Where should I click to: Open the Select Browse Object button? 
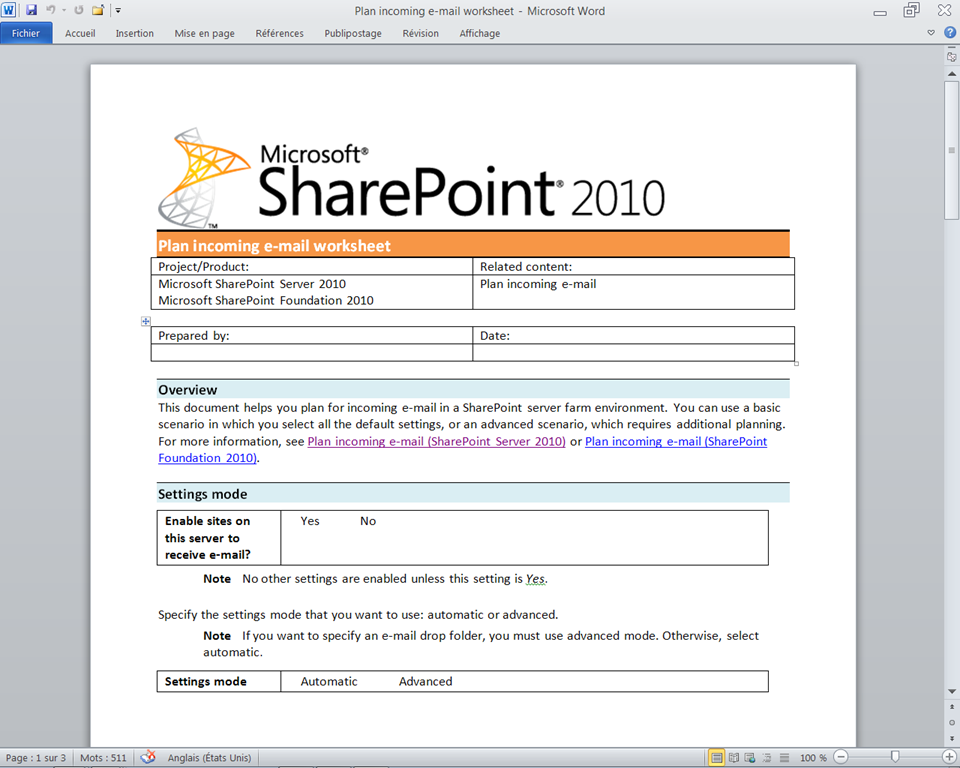pos(951,722)
